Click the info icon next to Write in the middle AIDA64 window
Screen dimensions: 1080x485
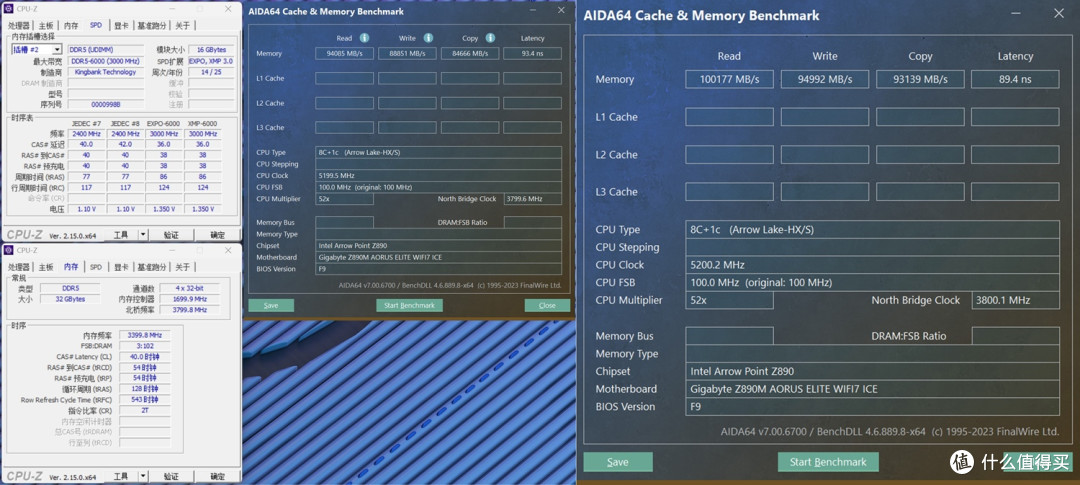click(428, 38)
